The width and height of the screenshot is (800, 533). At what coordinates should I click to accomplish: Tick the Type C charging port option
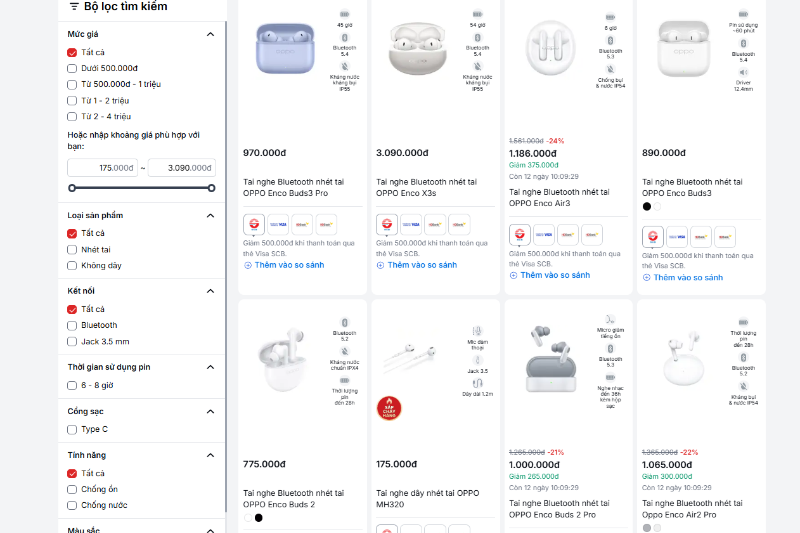[72, 429]
